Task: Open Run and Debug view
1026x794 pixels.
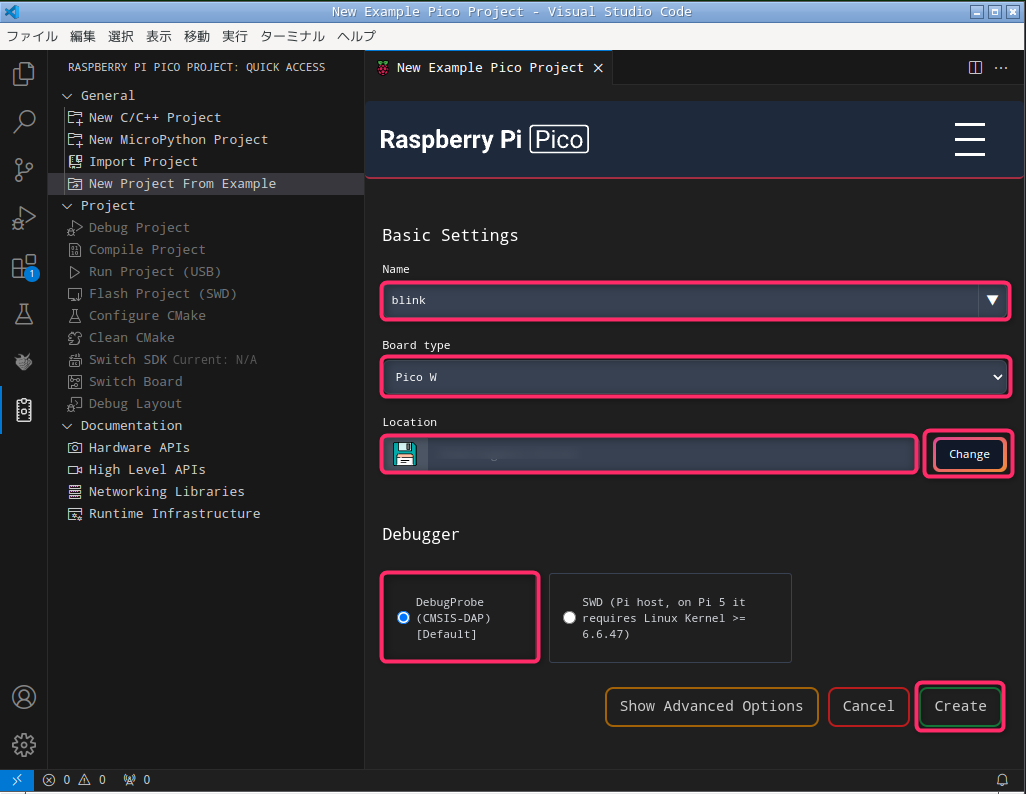Action: (24, 218)
